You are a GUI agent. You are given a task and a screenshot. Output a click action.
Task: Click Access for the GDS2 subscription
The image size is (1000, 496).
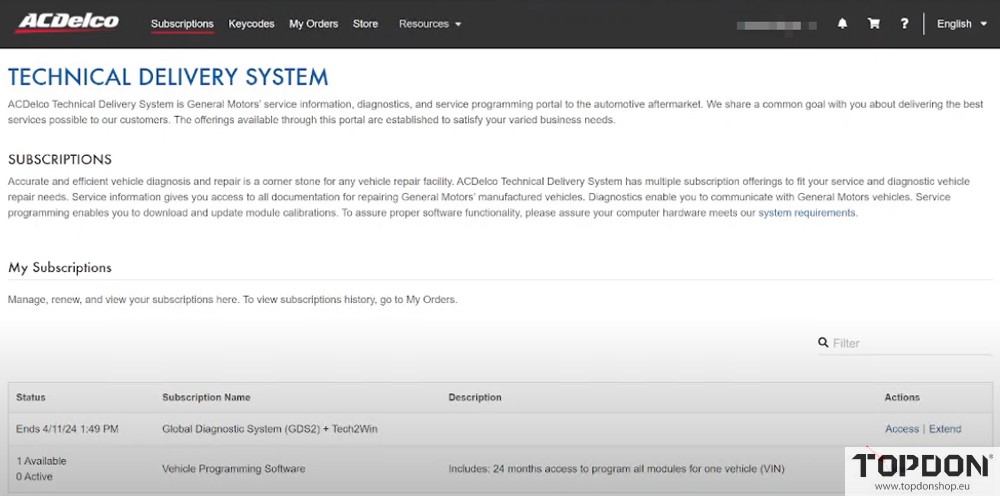[x=901, y=429]
